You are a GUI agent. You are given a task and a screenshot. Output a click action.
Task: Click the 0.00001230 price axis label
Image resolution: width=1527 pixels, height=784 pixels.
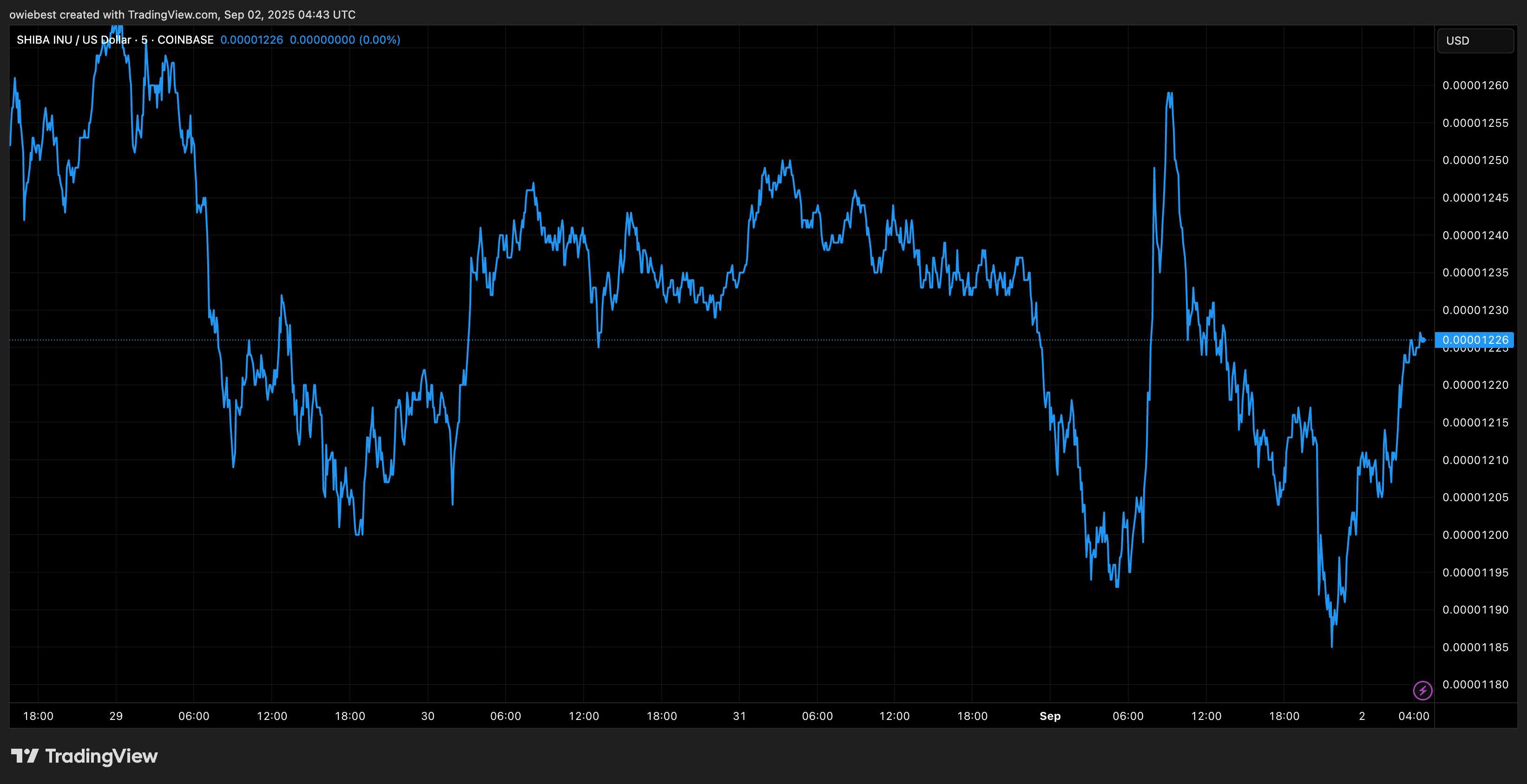(x=1475, y=310)
